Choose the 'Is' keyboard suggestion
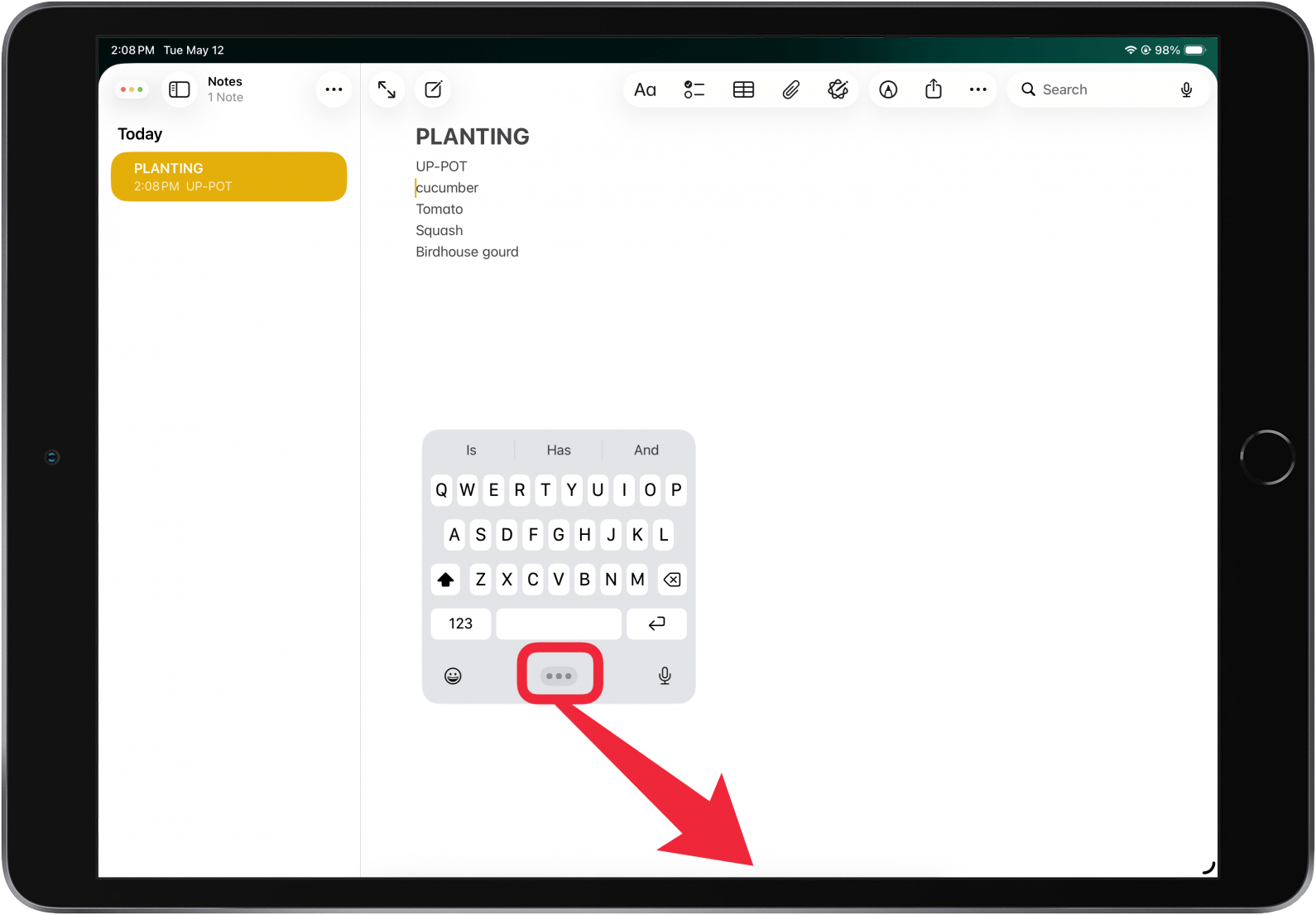 [x=471, y=450]
